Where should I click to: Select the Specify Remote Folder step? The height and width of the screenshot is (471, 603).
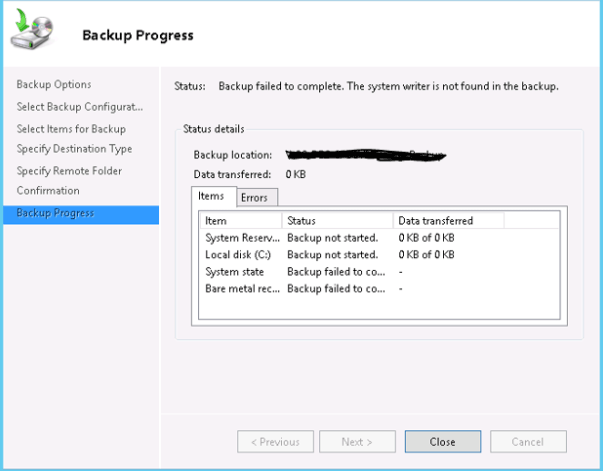click(69, 171)
